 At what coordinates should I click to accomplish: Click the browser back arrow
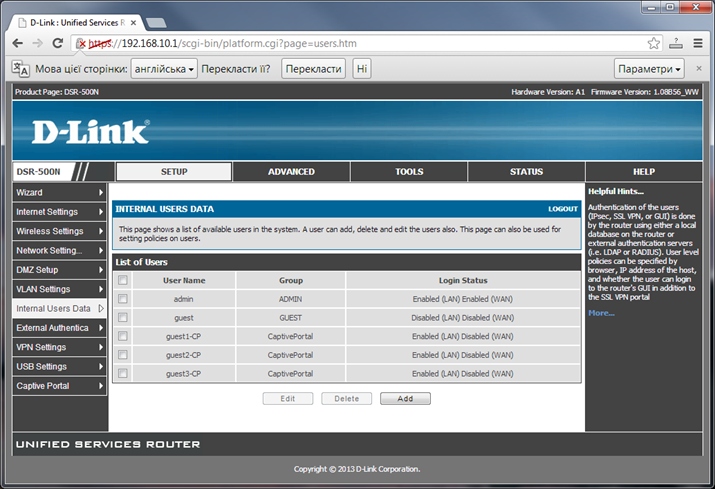[x=17, y=44]
